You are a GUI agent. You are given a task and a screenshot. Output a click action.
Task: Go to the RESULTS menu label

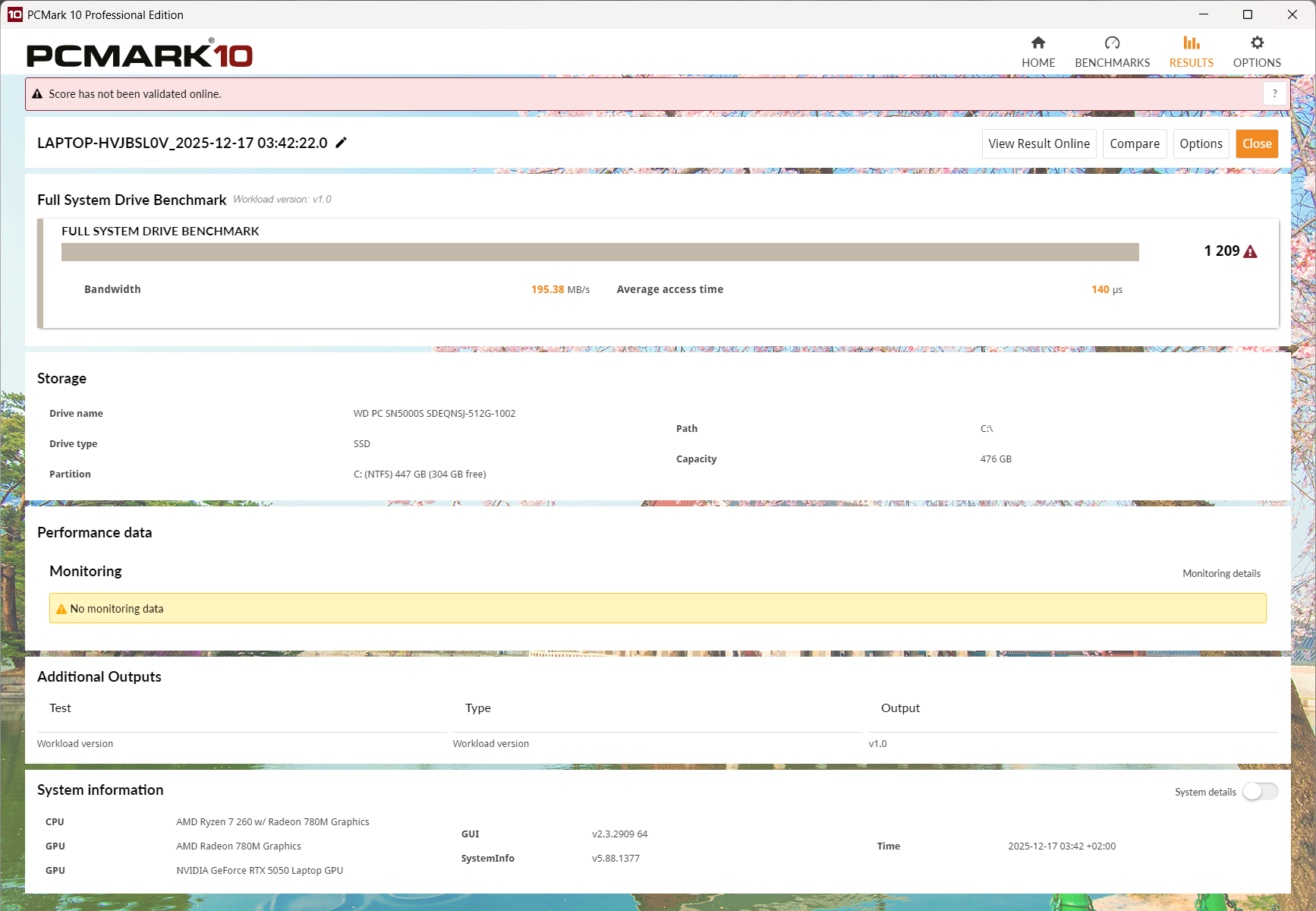point(1192,63)
